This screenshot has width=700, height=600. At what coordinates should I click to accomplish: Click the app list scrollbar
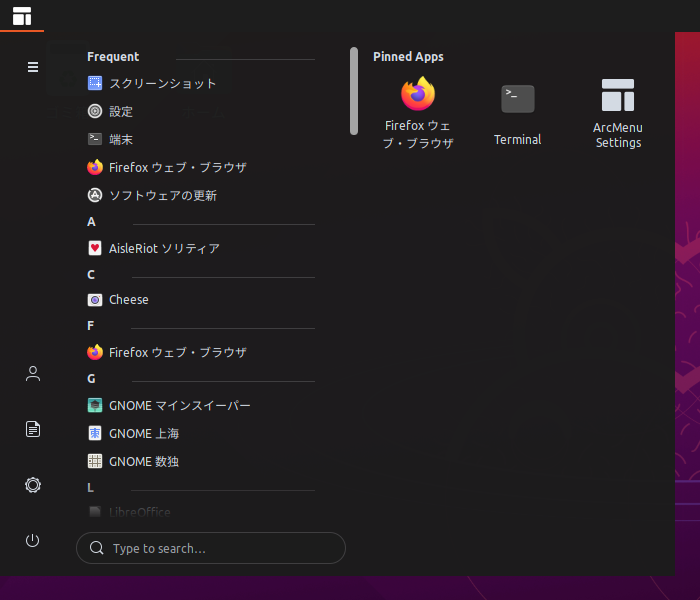point(354,91)
